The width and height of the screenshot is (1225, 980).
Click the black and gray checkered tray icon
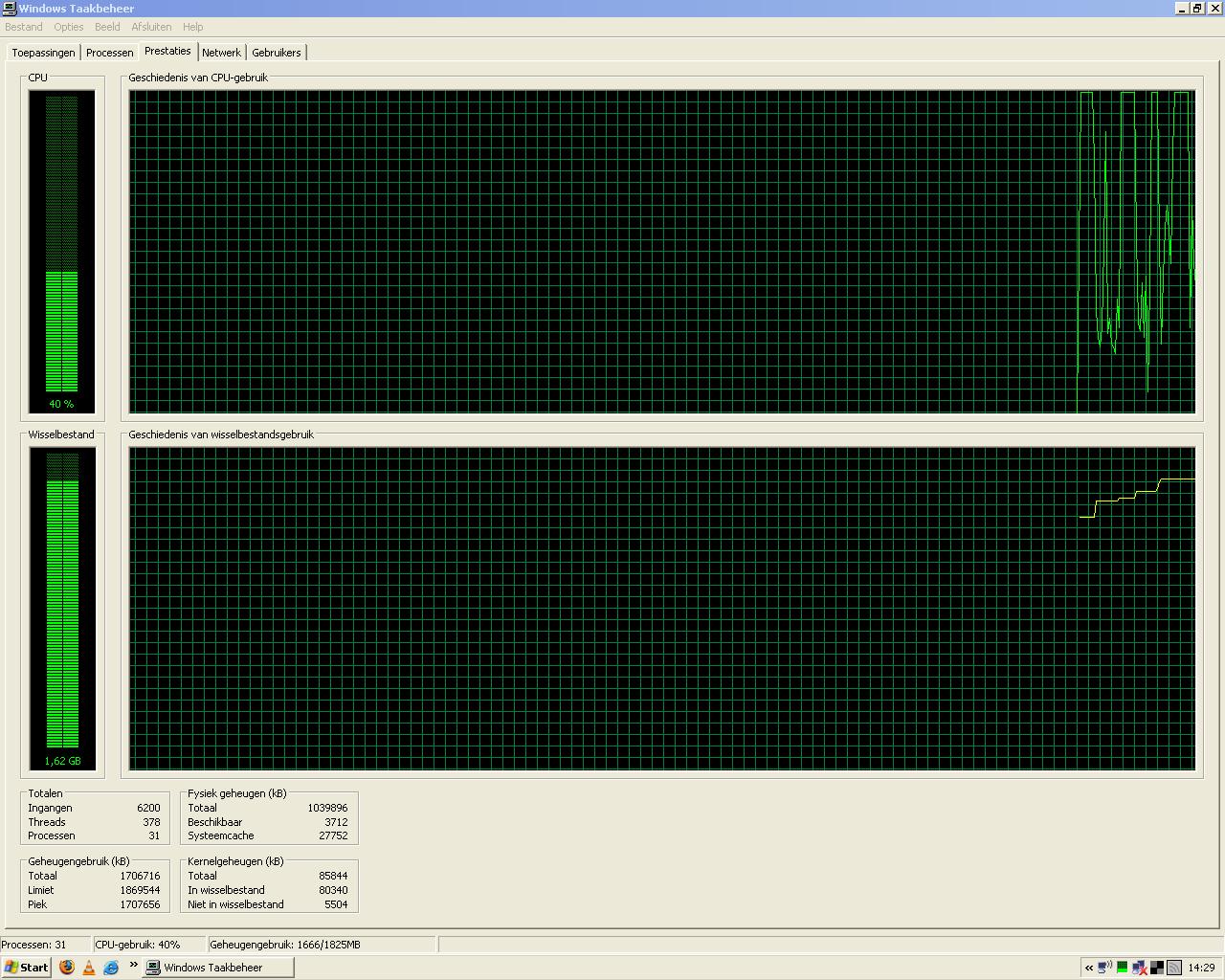click(1157, 968)
